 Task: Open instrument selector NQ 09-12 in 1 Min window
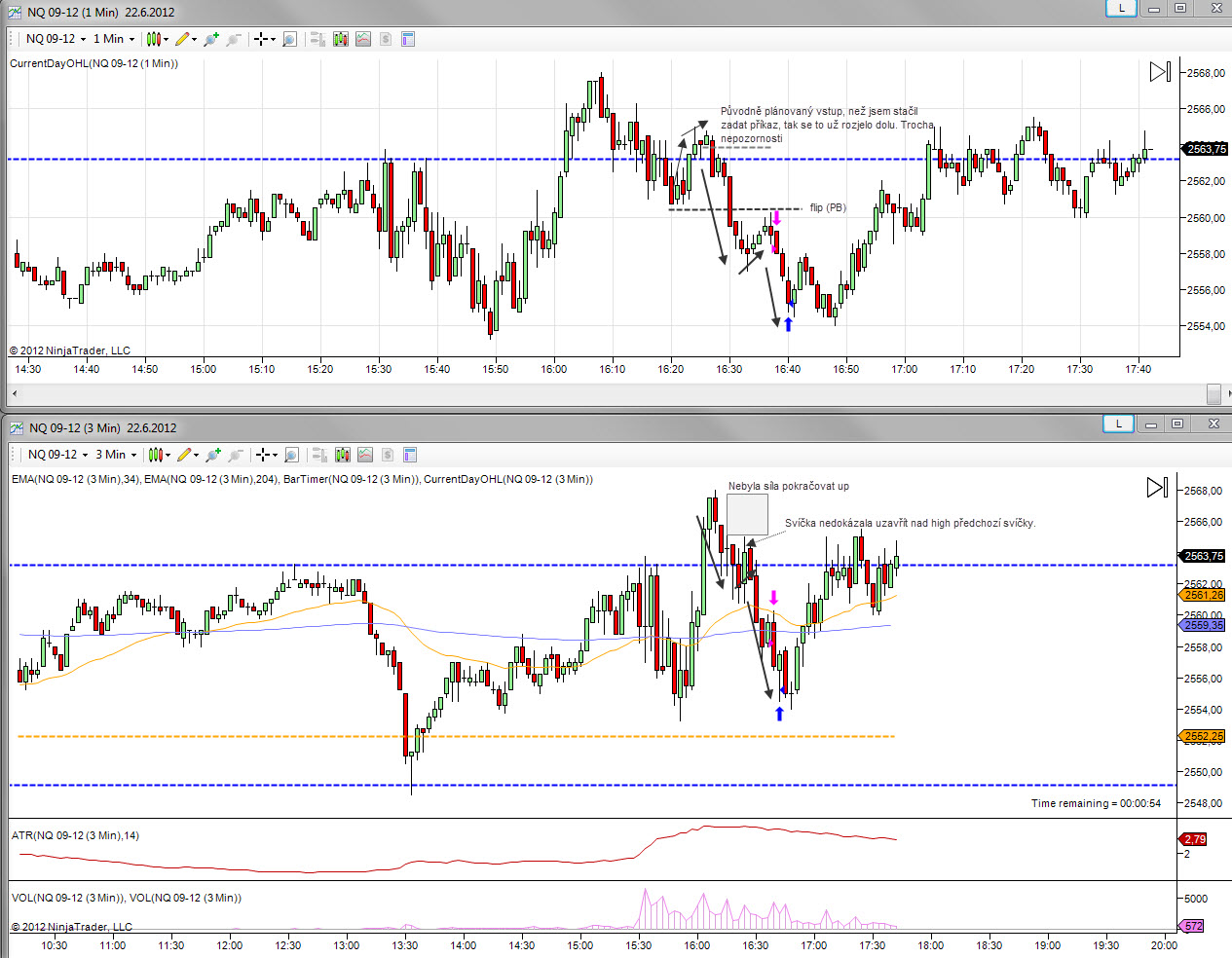[x=56, y=39]
